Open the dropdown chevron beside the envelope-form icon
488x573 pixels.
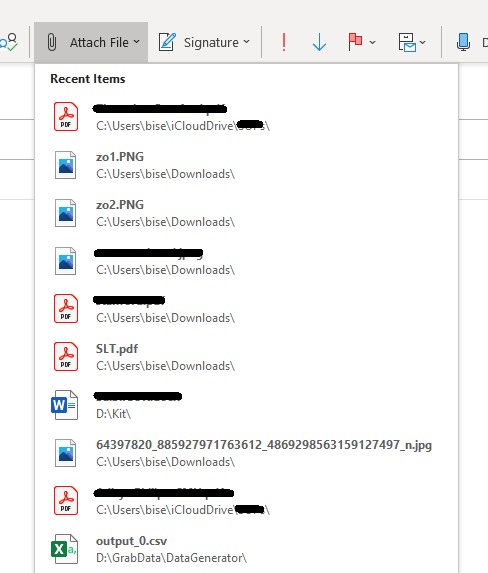[423, 42]
